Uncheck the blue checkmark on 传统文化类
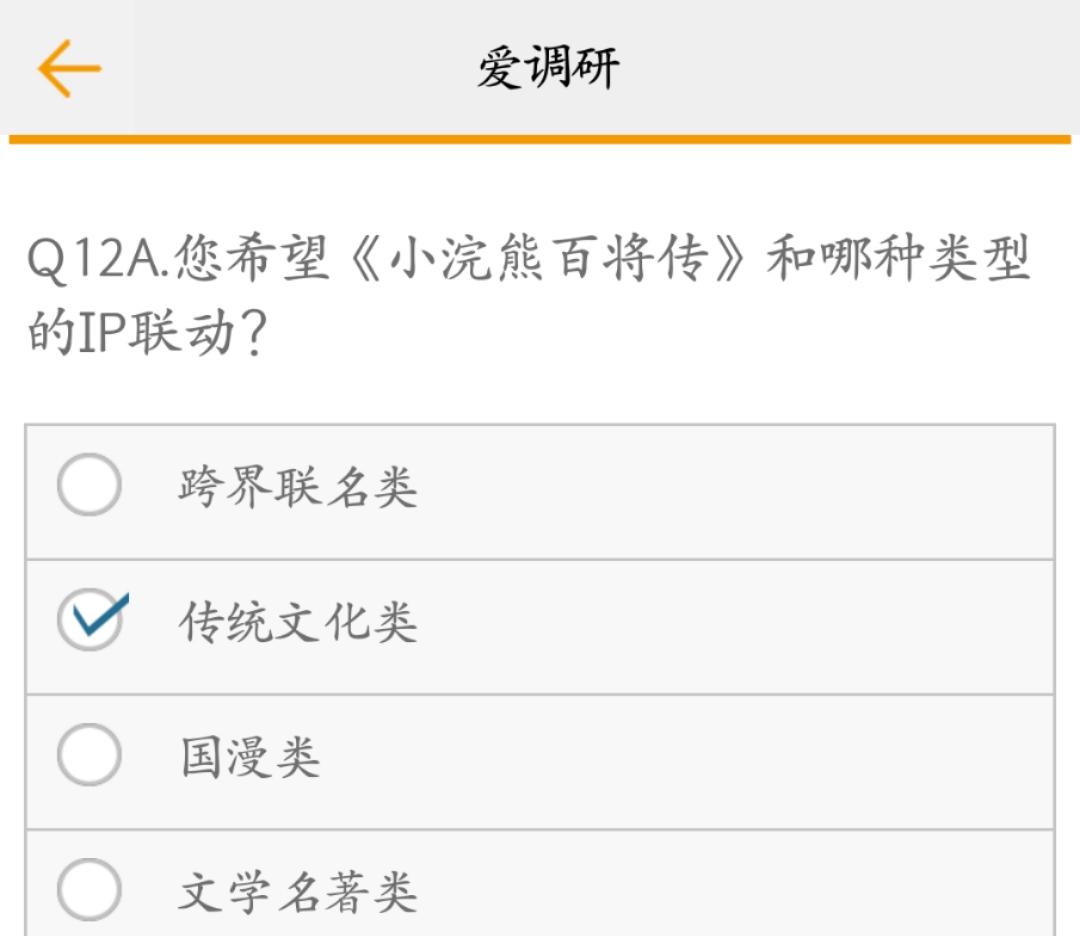This screenshot has width=1080, height=936. tap(91, 620)
